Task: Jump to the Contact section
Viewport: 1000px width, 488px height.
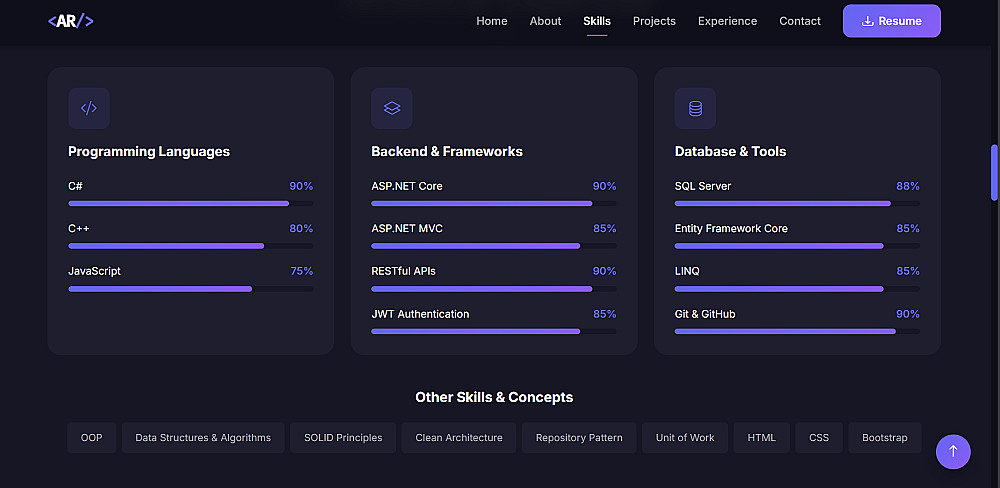Action: (x=800, y=21)
